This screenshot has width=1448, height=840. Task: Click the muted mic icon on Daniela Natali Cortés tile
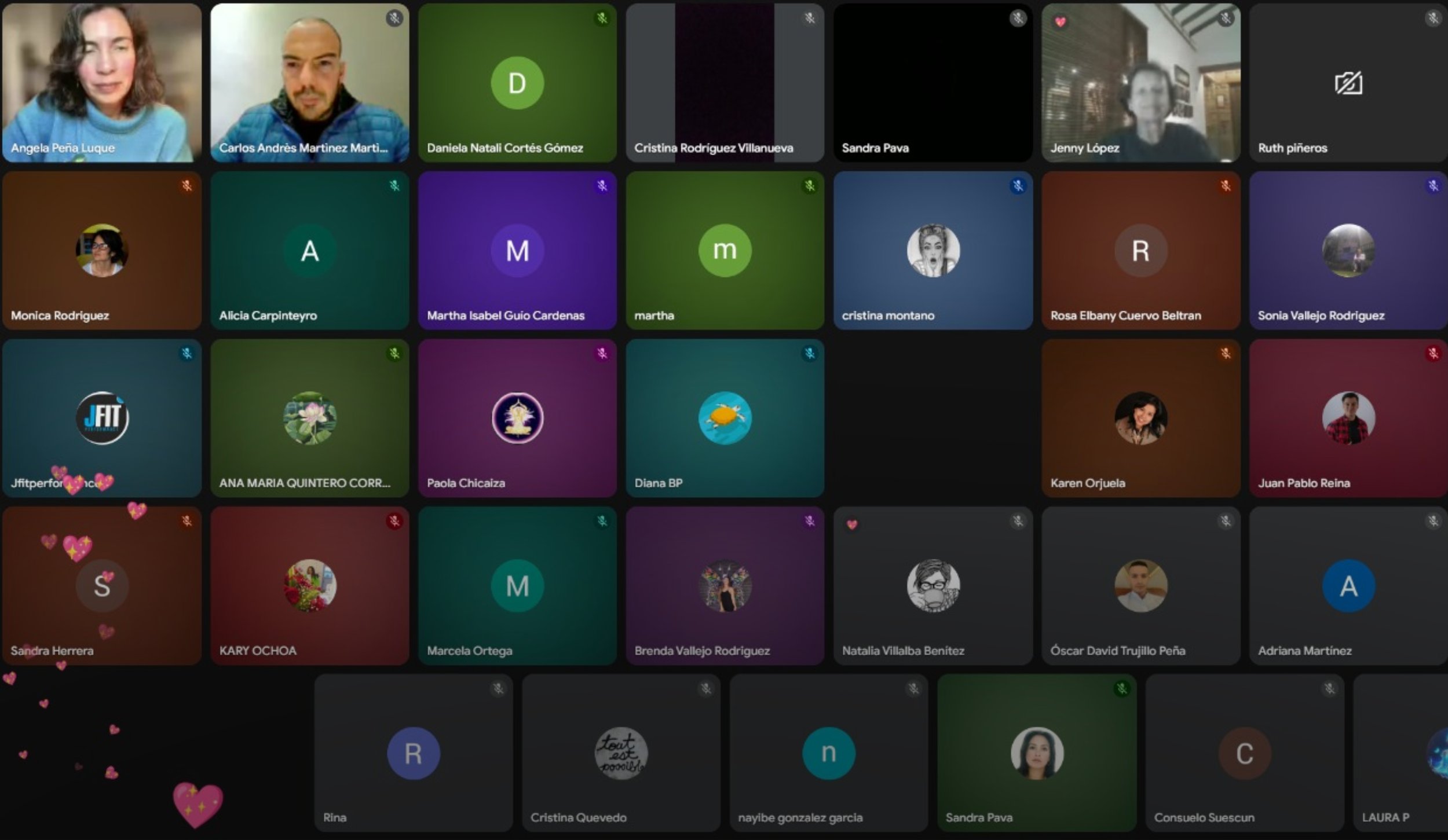(602, 19)
